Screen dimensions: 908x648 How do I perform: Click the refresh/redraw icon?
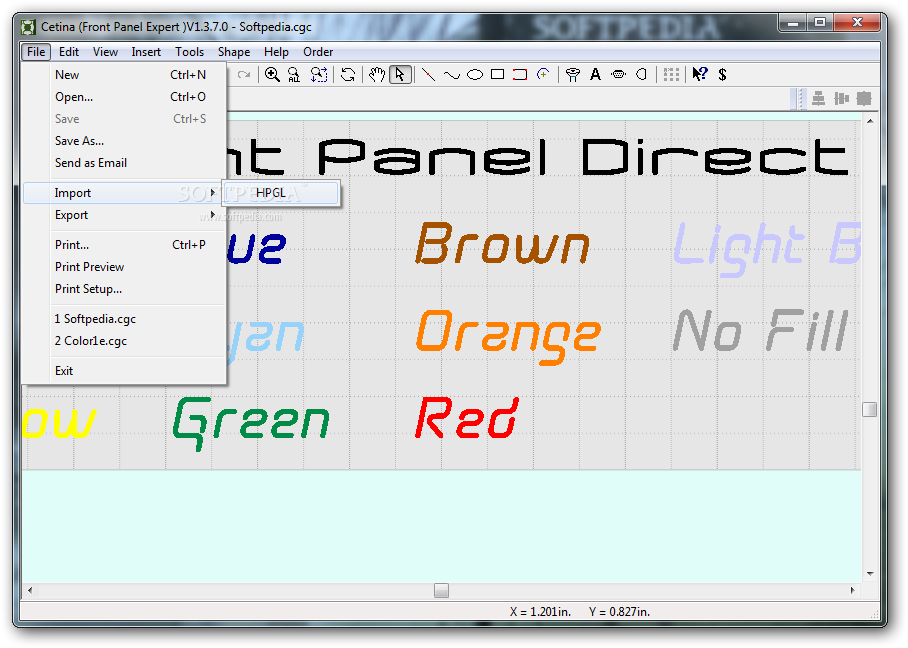[347, 74]
